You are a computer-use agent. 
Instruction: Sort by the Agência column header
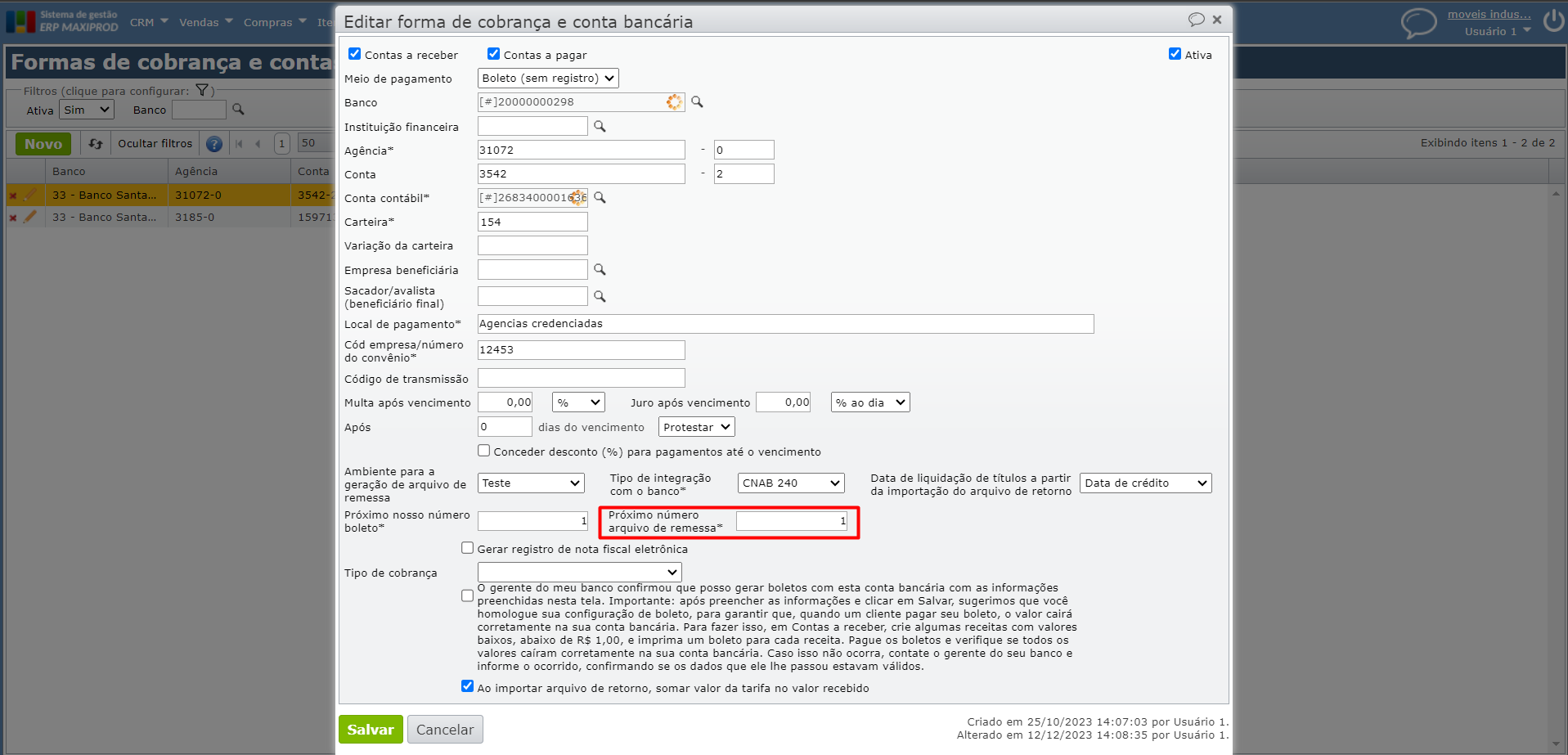(x=229, y=172)
